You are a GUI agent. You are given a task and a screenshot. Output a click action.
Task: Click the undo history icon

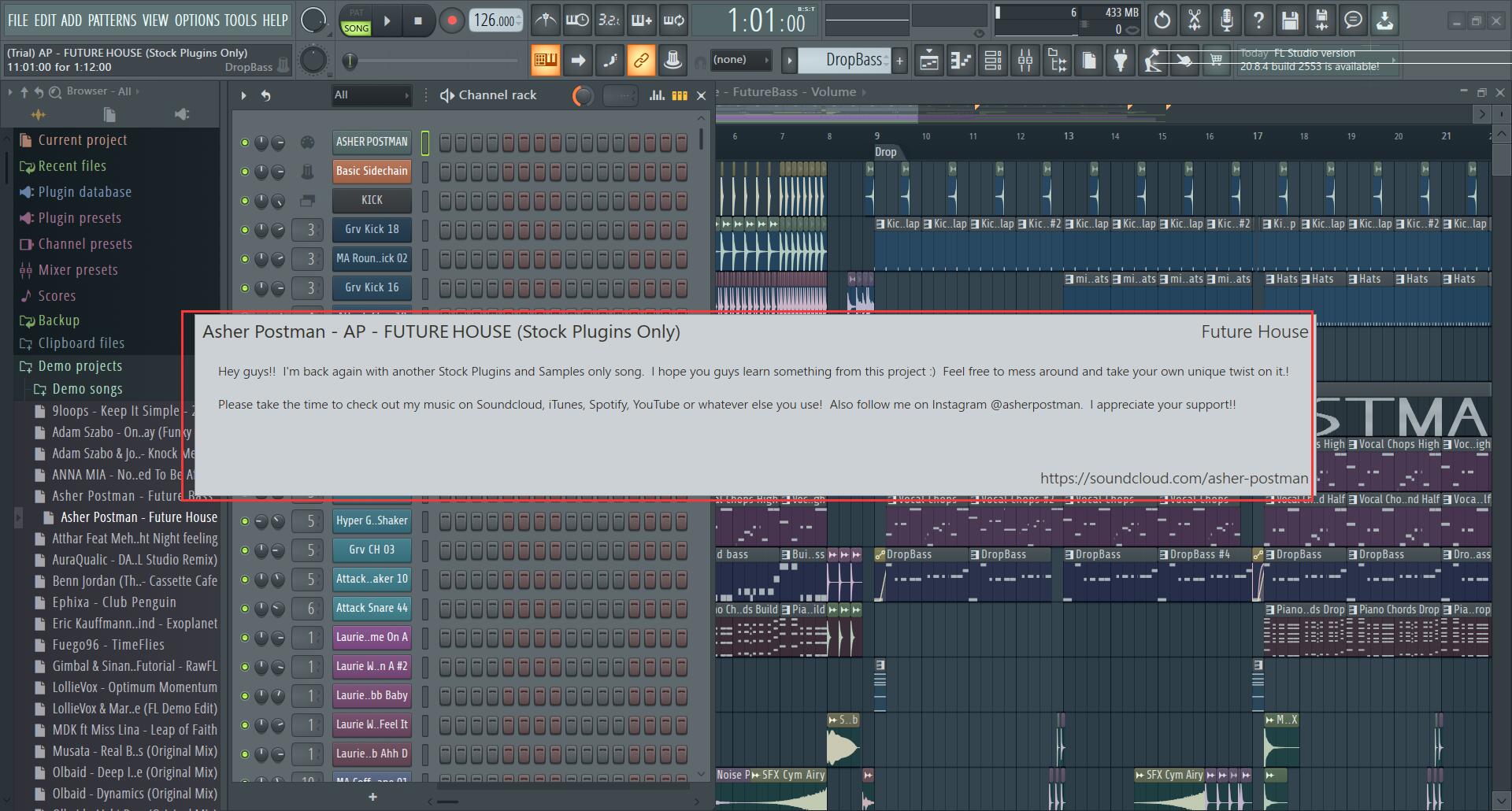tap(1162, 20)
